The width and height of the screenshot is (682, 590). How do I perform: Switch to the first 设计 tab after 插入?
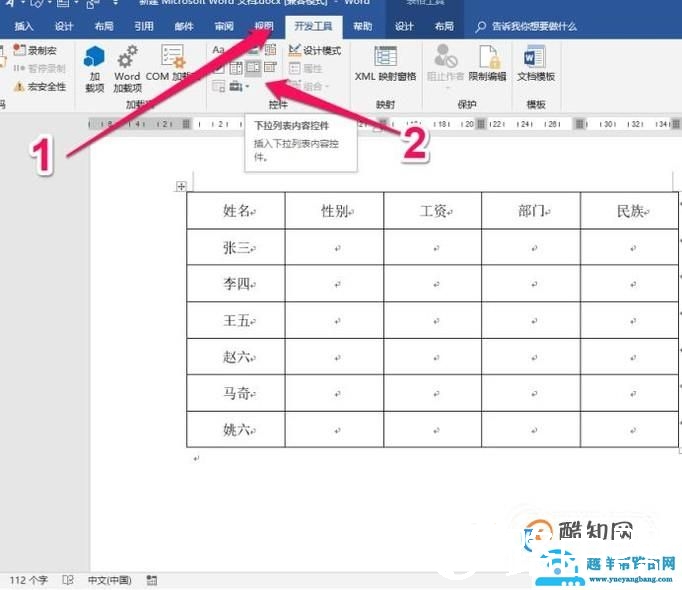tap(64, 27)
